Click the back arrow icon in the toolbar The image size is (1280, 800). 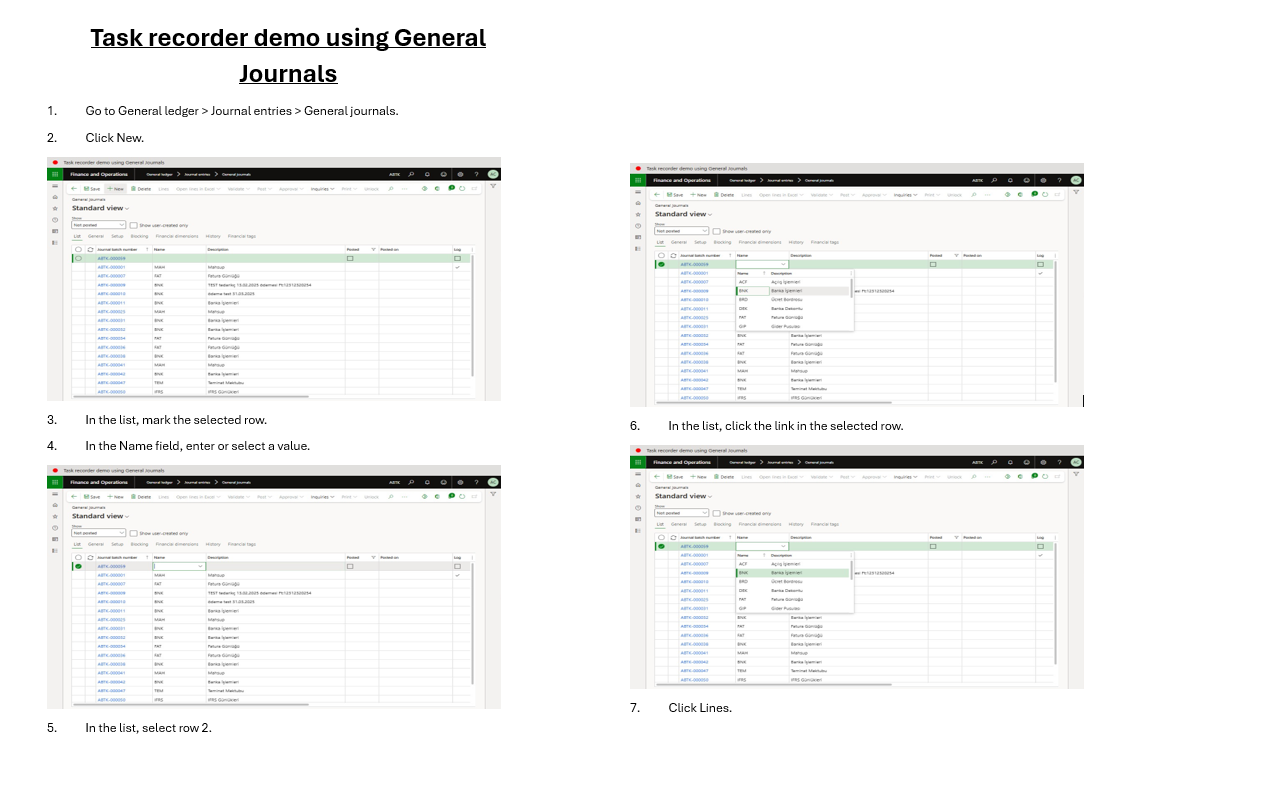pyautogui.click(x=73, y=189)
